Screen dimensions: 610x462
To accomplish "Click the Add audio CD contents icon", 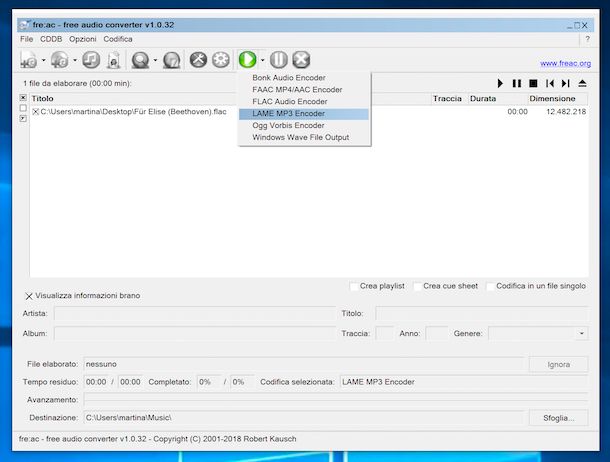I will click(60, 60).
